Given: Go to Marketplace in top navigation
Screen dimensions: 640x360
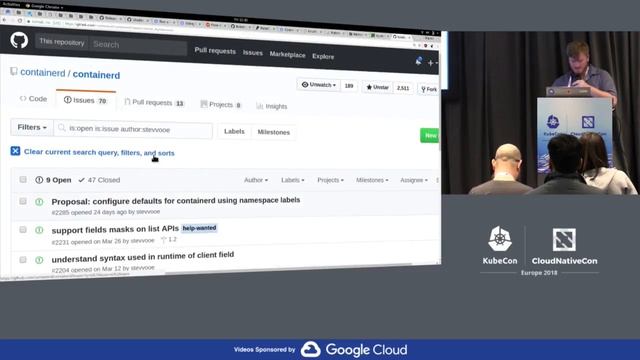Looking at the screenshot, I should pyautogui.click(x=287, y=54).
